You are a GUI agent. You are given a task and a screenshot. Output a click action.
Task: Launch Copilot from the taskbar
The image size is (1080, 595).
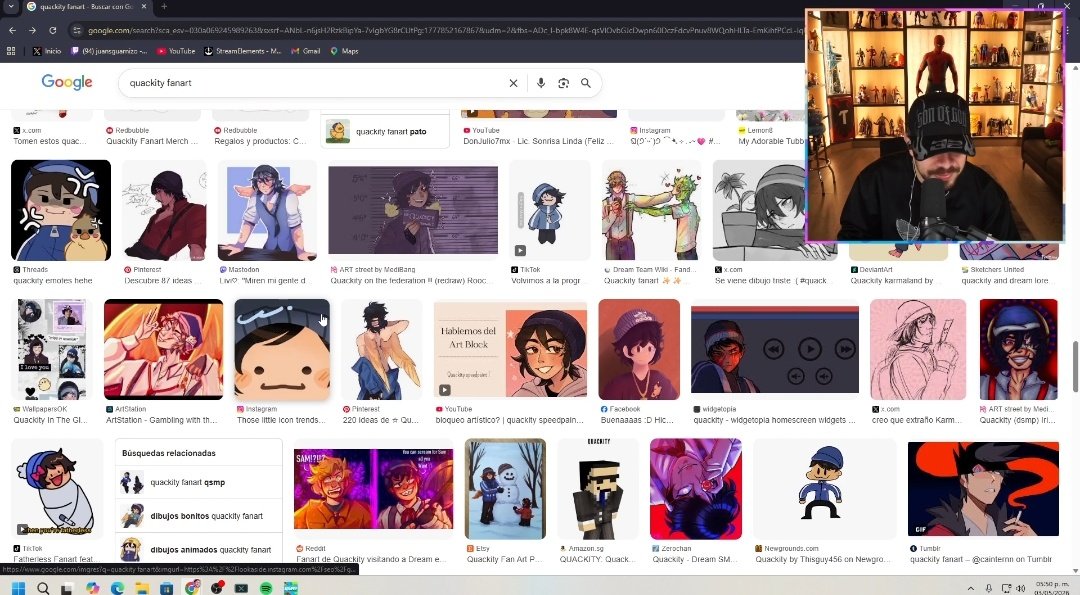coord(92,587)
